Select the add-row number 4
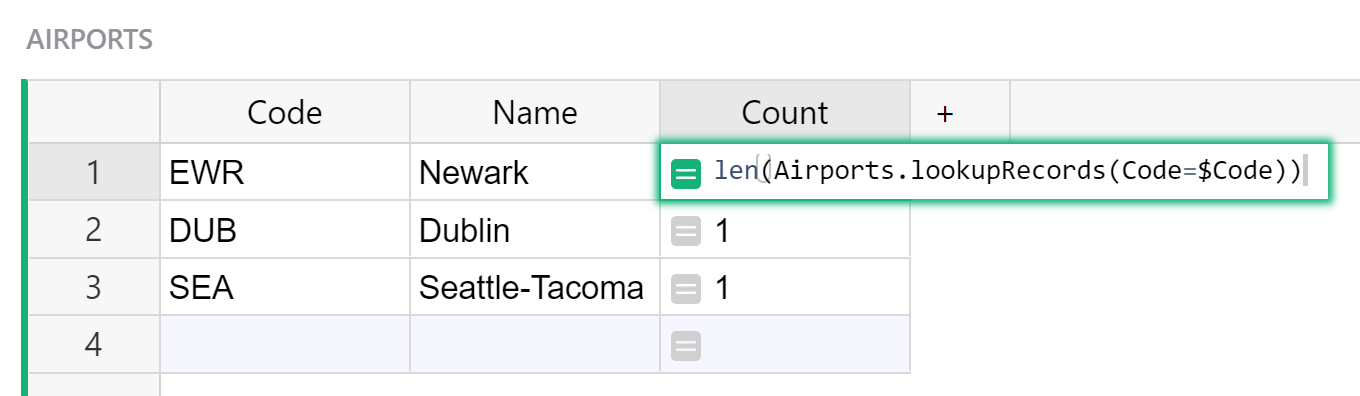The width and height of the screenshot is (1360, 396). point(94,345)
